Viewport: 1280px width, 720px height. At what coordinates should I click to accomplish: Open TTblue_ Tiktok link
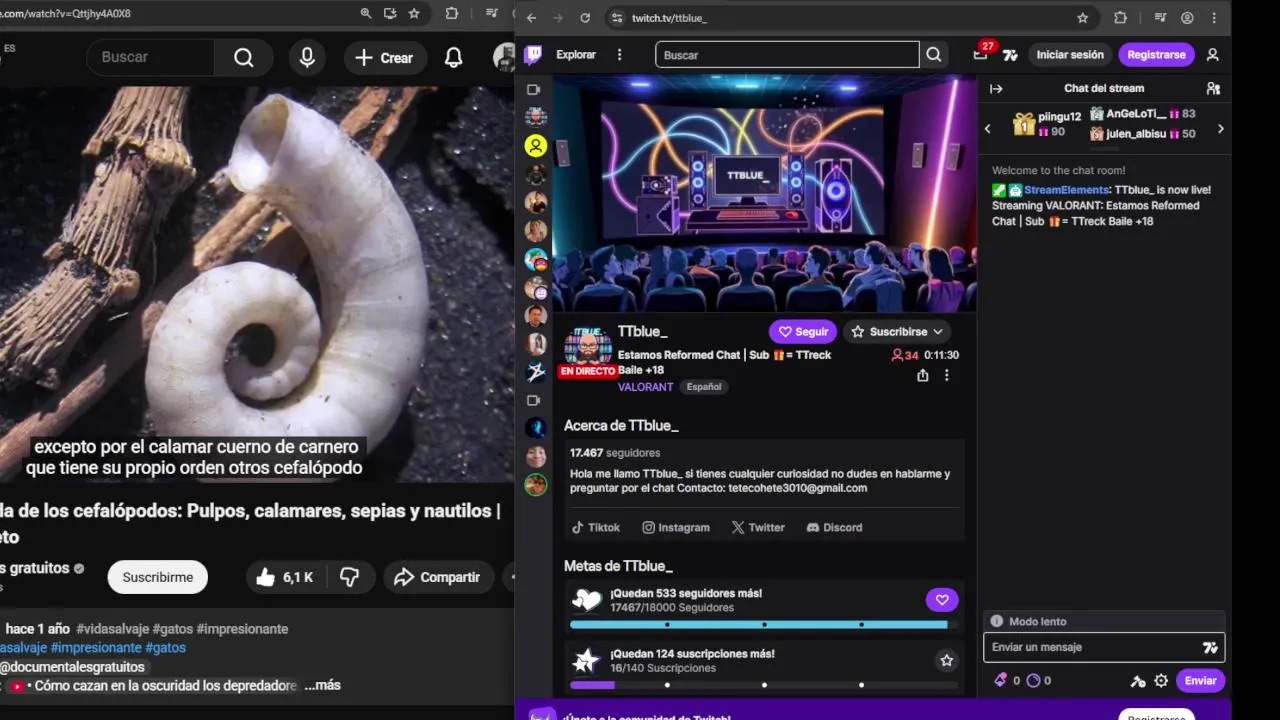coord(596,527)
